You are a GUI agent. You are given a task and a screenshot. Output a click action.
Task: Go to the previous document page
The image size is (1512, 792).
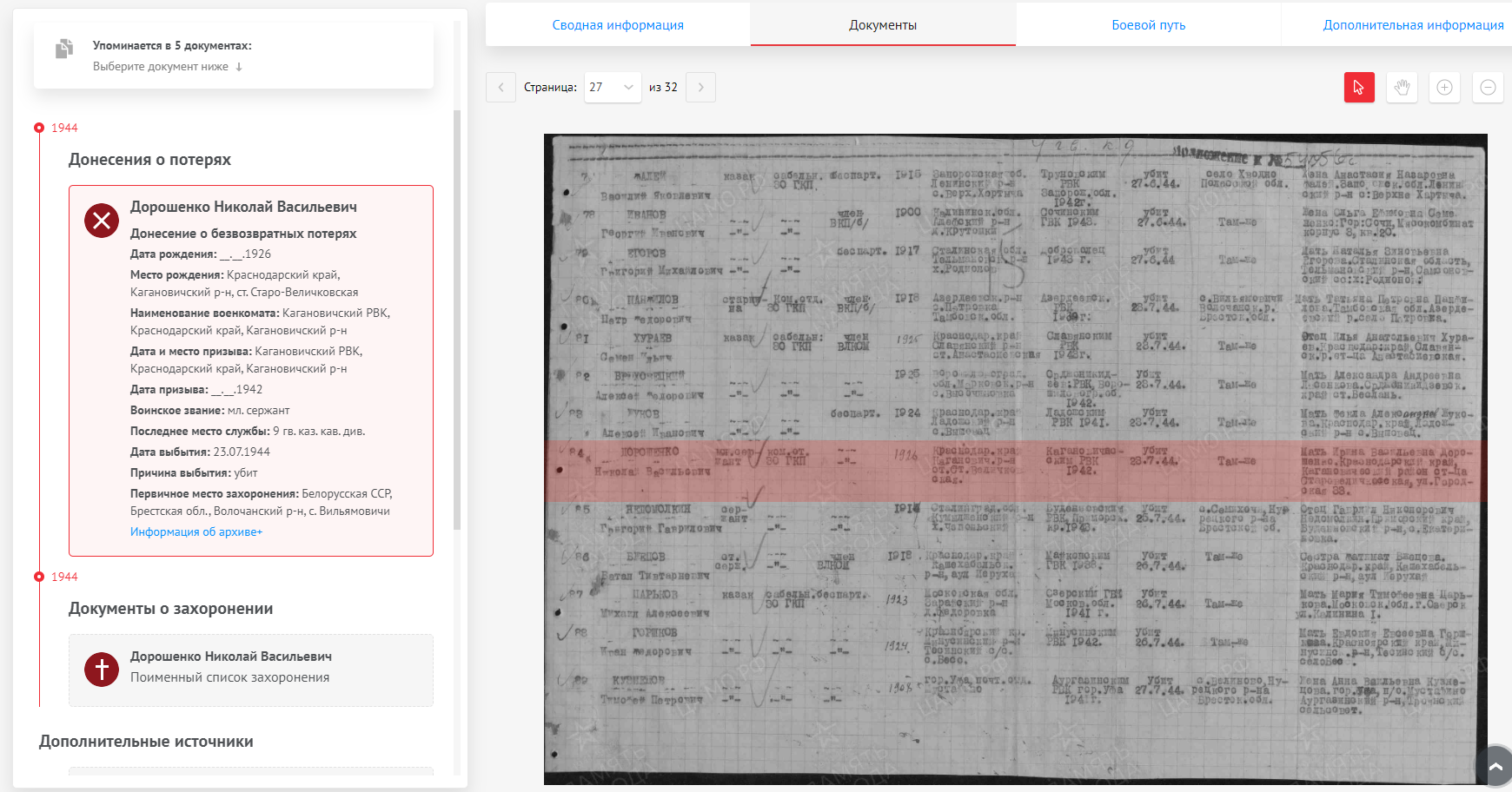[501, 87]
